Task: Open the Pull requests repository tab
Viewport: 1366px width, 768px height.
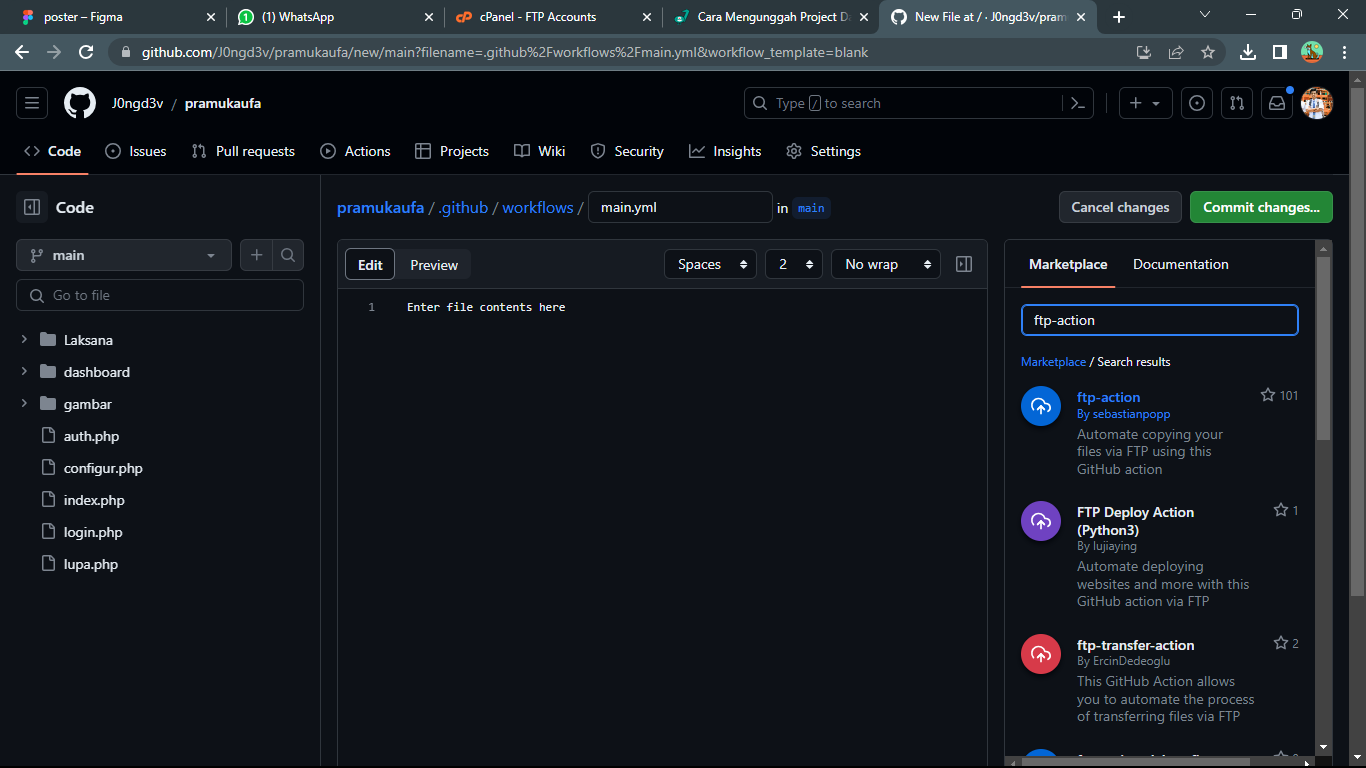Action: pyautogui.click(x=243, y=151)
